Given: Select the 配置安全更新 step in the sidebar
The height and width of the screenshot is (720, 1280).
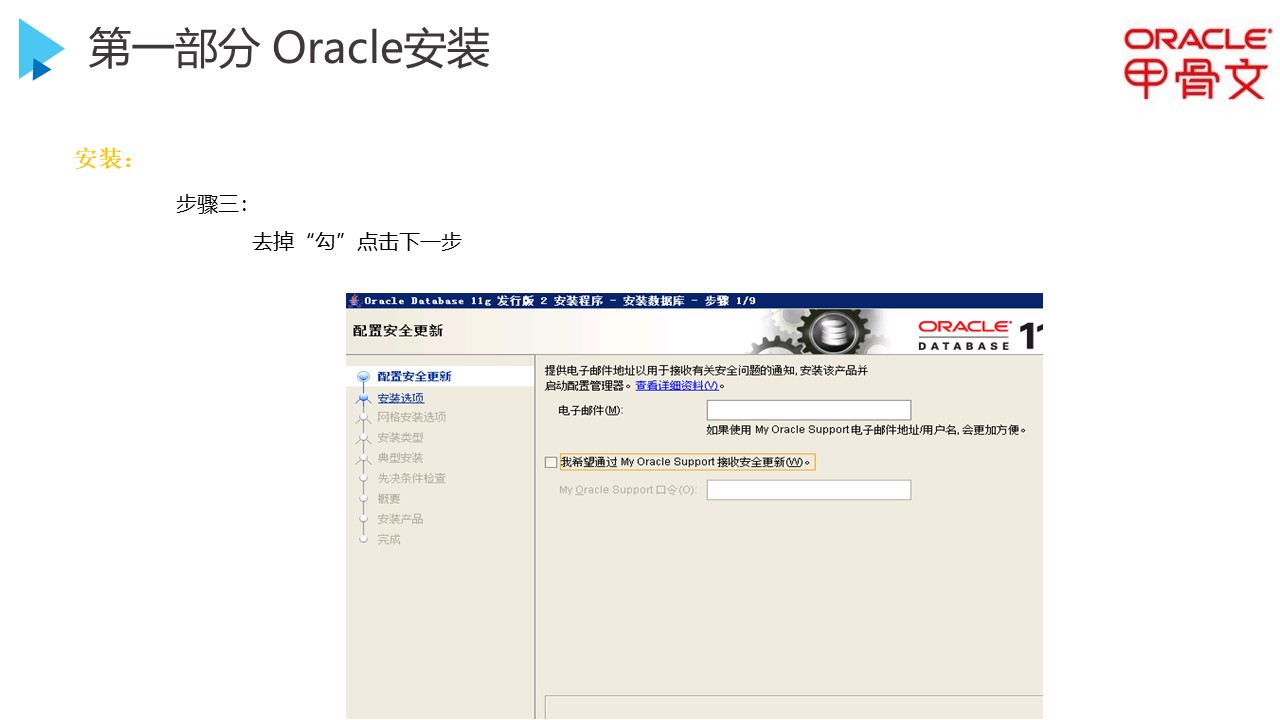Looking at the screenshot, I should pos(414,377).
